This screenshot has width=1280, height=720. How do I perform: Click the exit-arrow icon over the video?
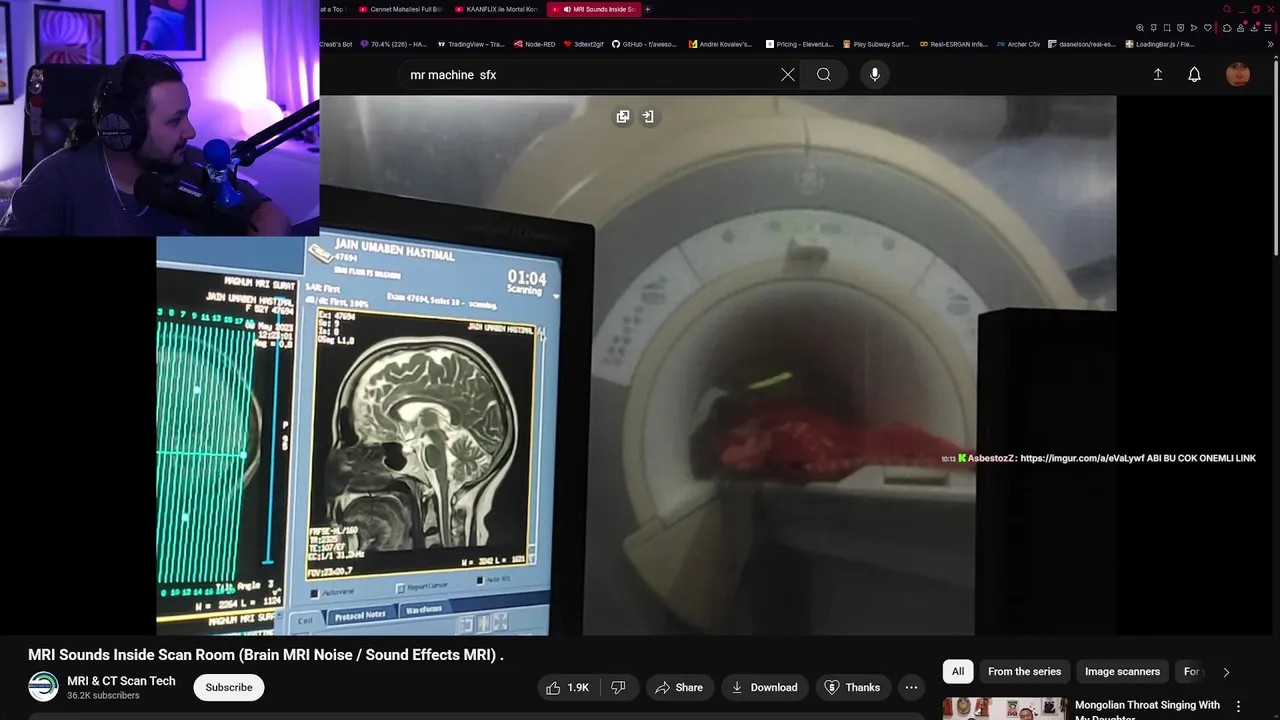(648, 117)
